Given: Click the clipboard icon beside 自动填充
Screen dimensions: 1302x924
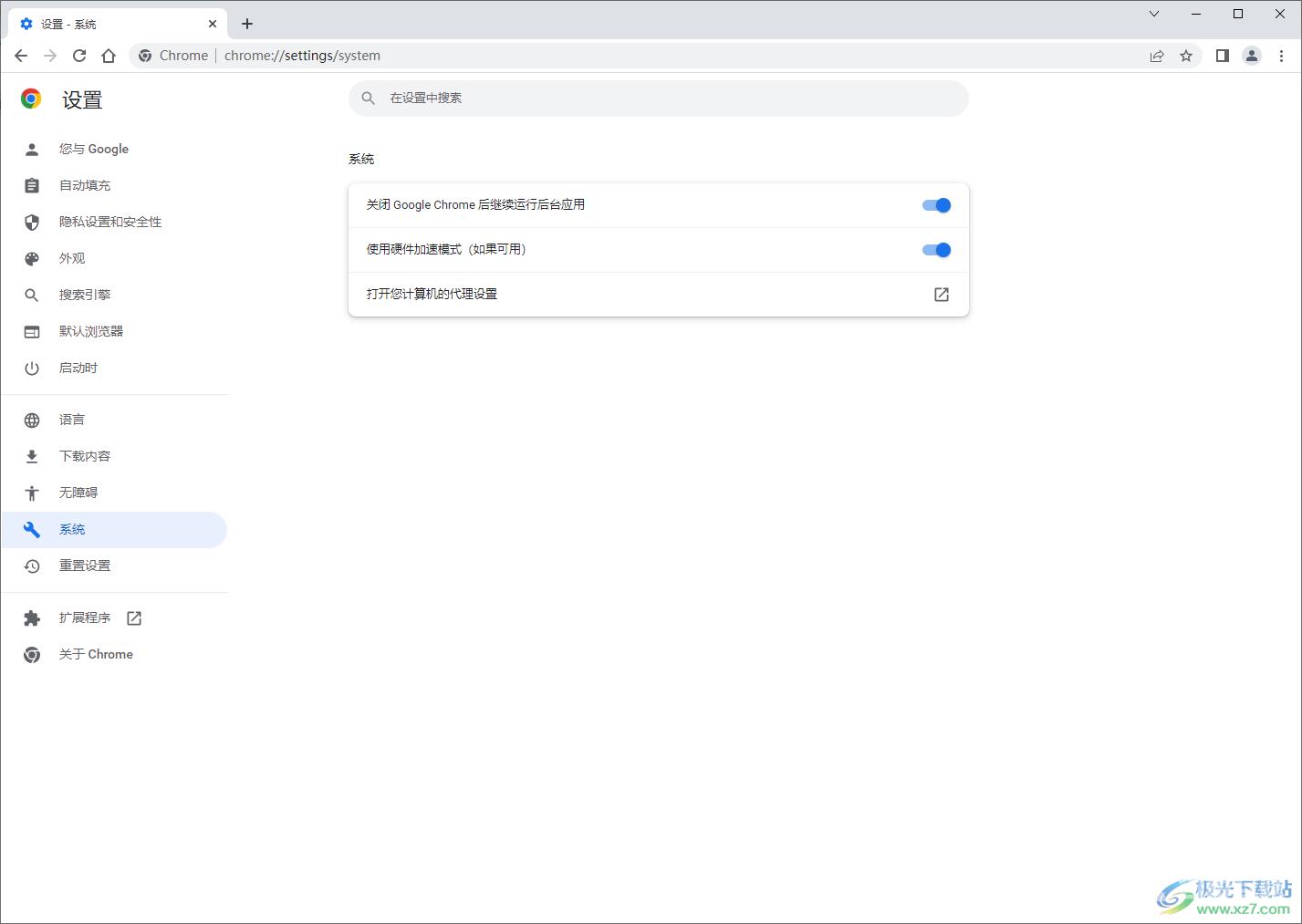Looking at the screenshot, I should point(32,185).
